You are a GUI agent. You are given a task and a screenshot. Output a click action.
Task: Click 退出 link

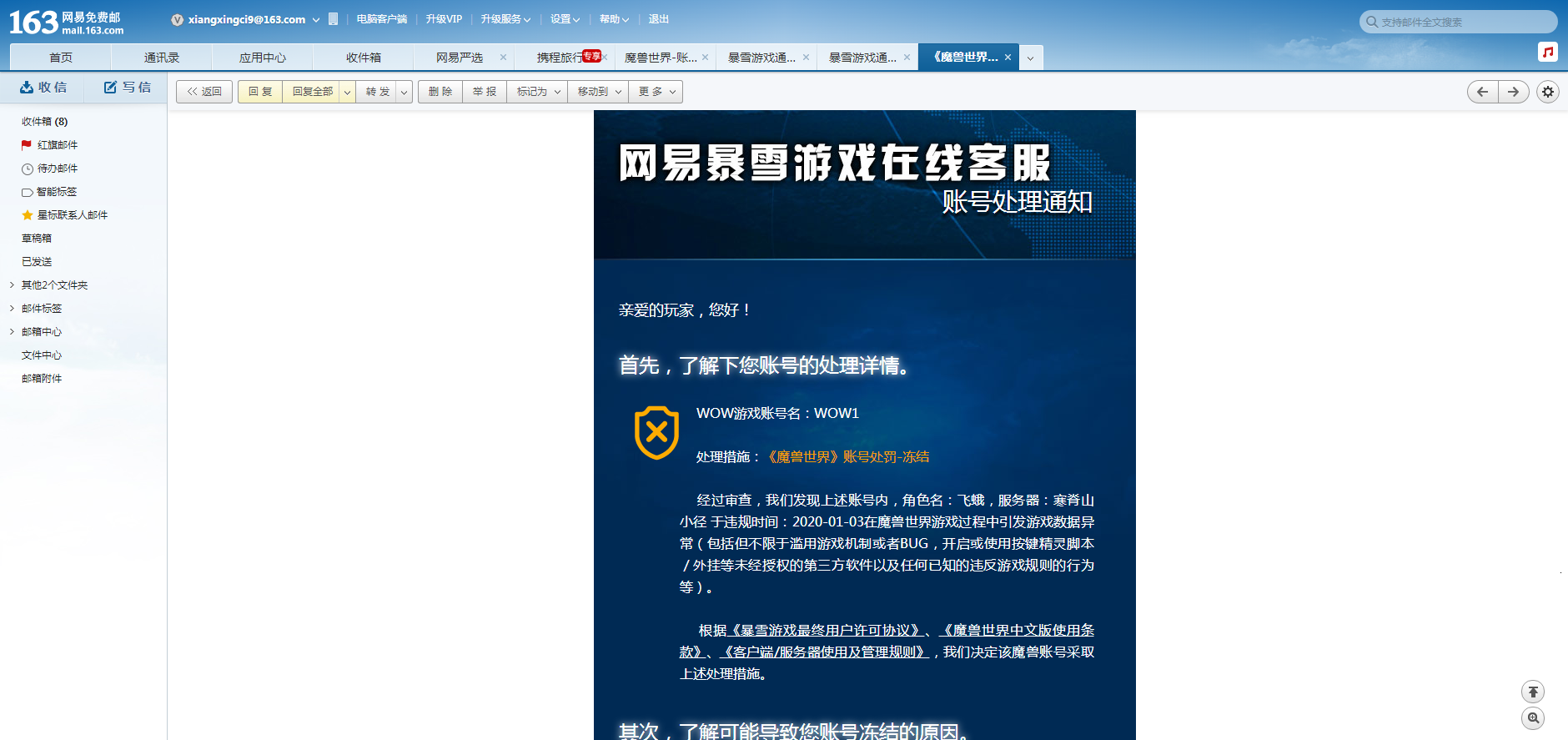pyautogui.click(x=659, y=19)
